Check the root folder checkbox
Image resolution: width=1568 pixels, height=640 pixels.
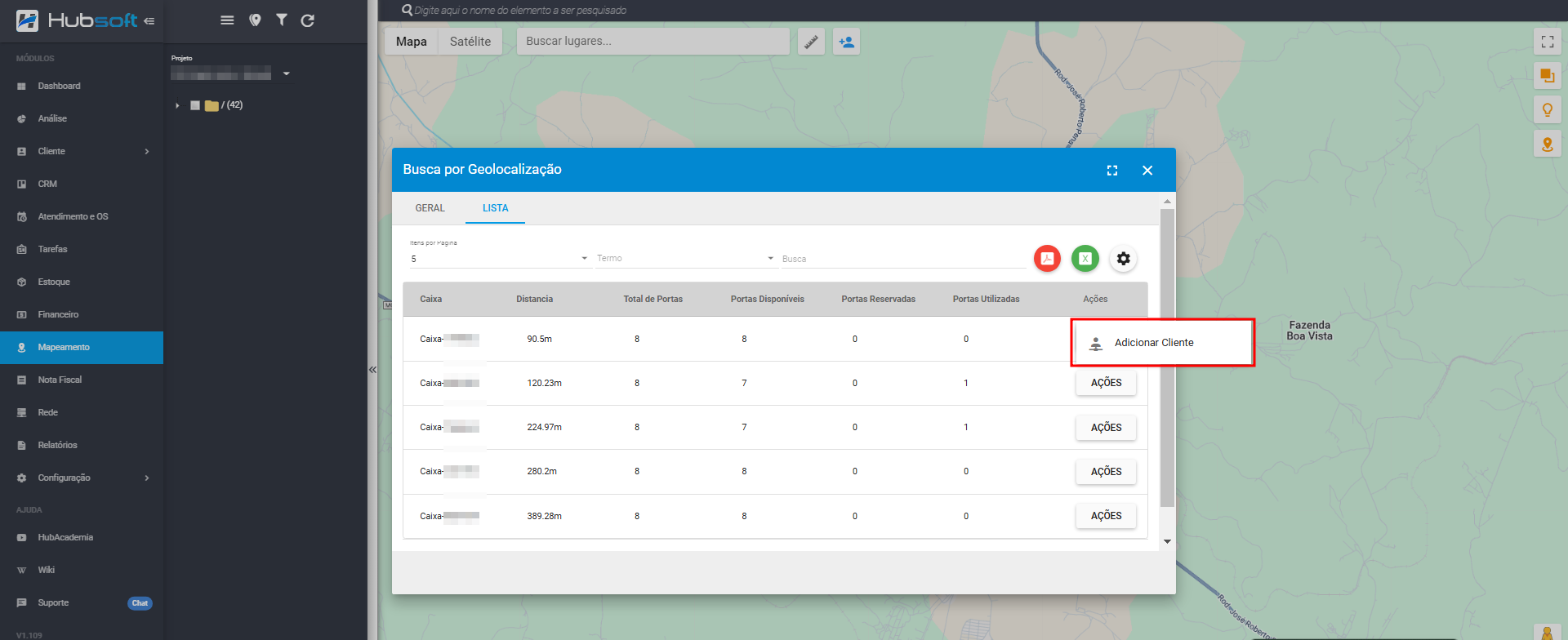tap(195, 105)
